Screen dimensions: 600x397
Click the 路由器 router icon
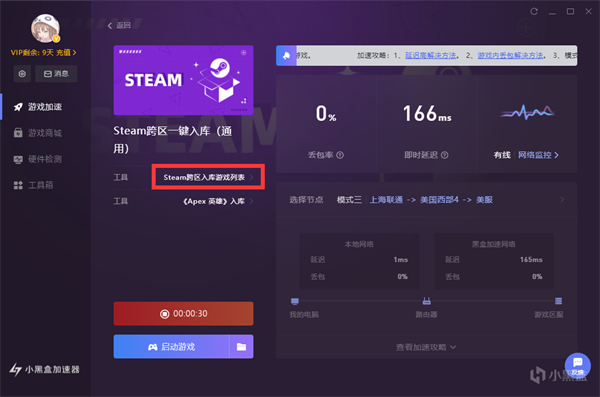coord(427,301)
